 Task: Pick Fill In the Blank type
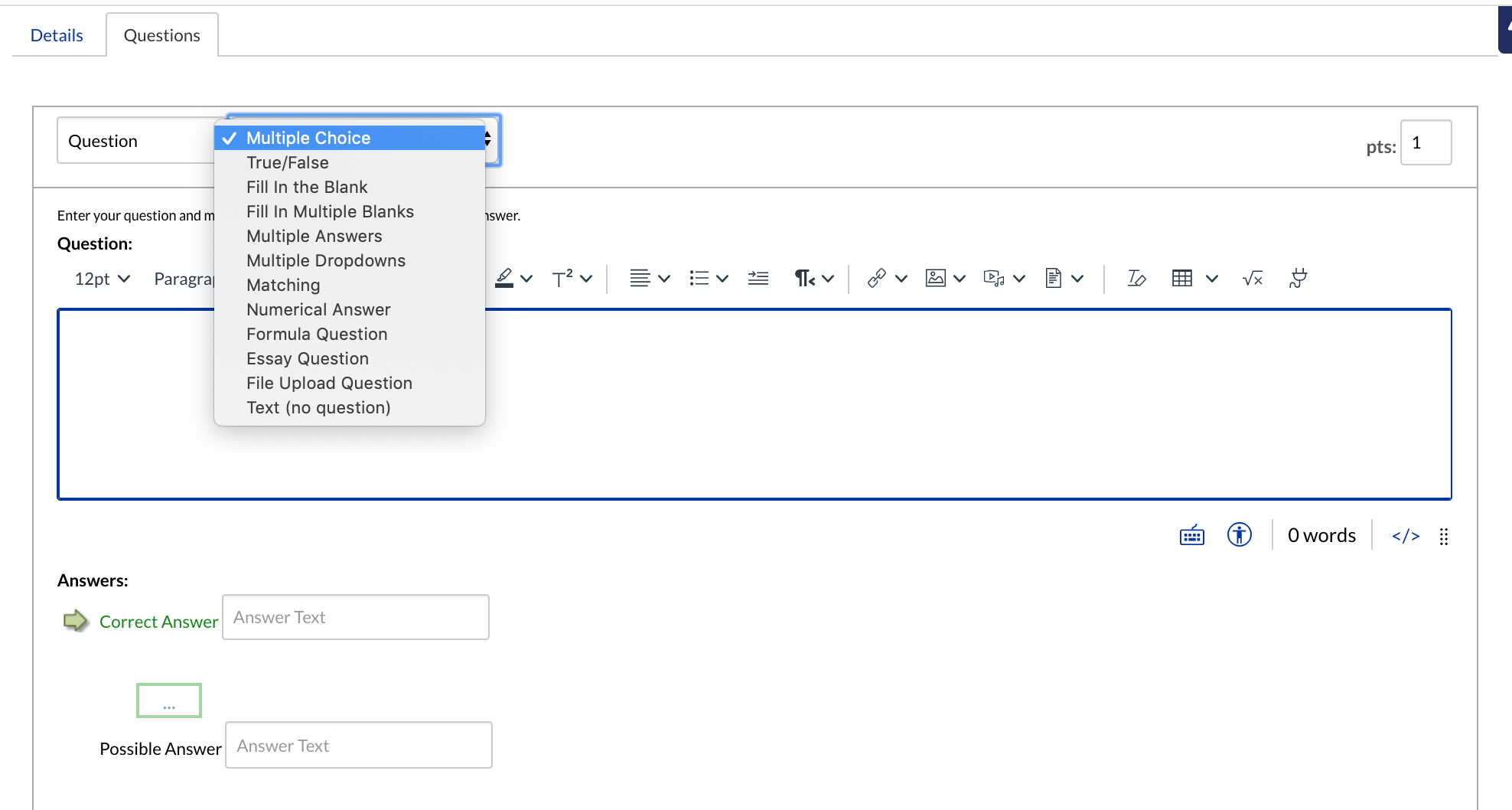[x=350, y=187]
